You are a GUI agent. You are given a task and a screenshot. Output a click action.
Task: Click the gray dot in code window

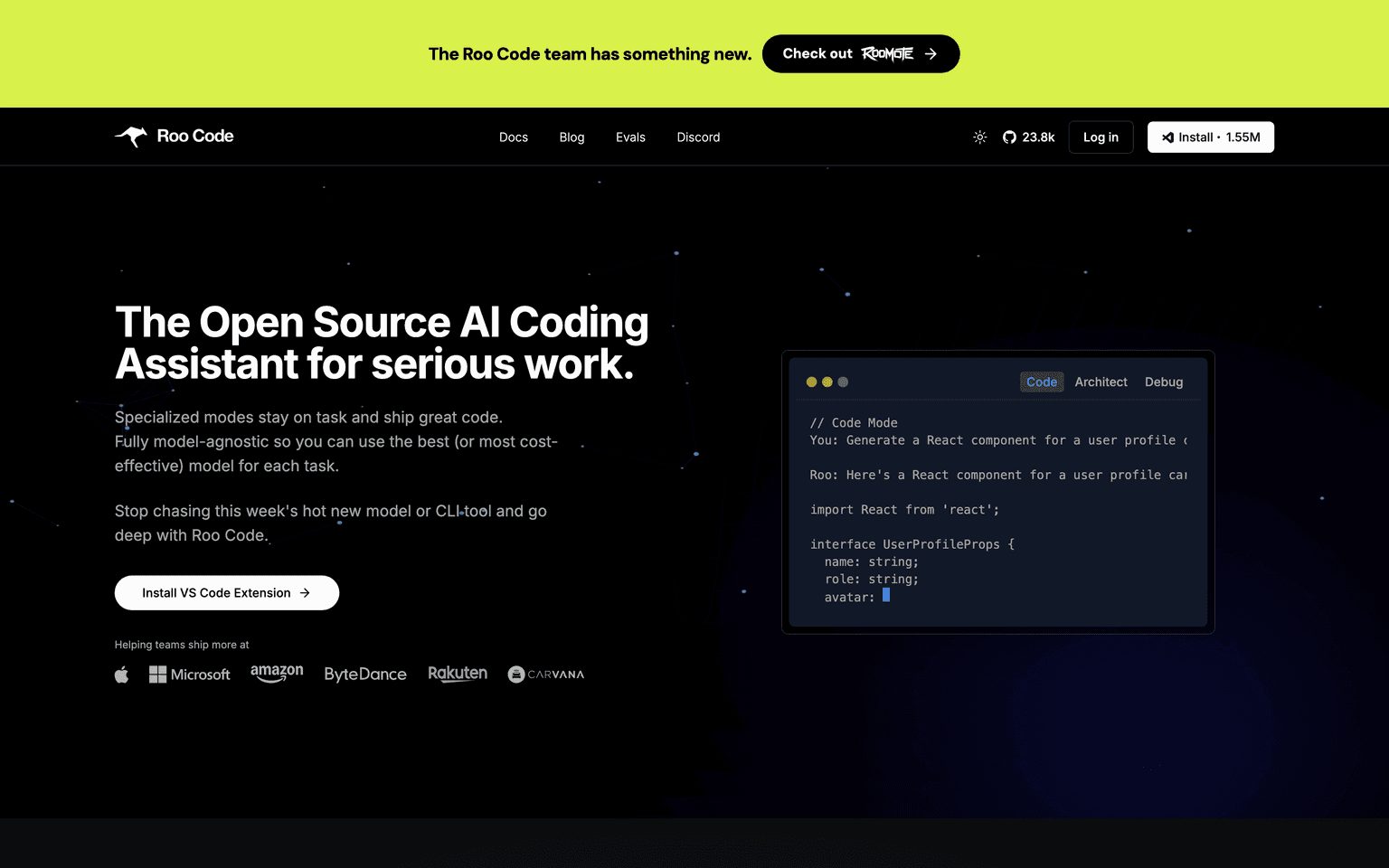point(843,382)
